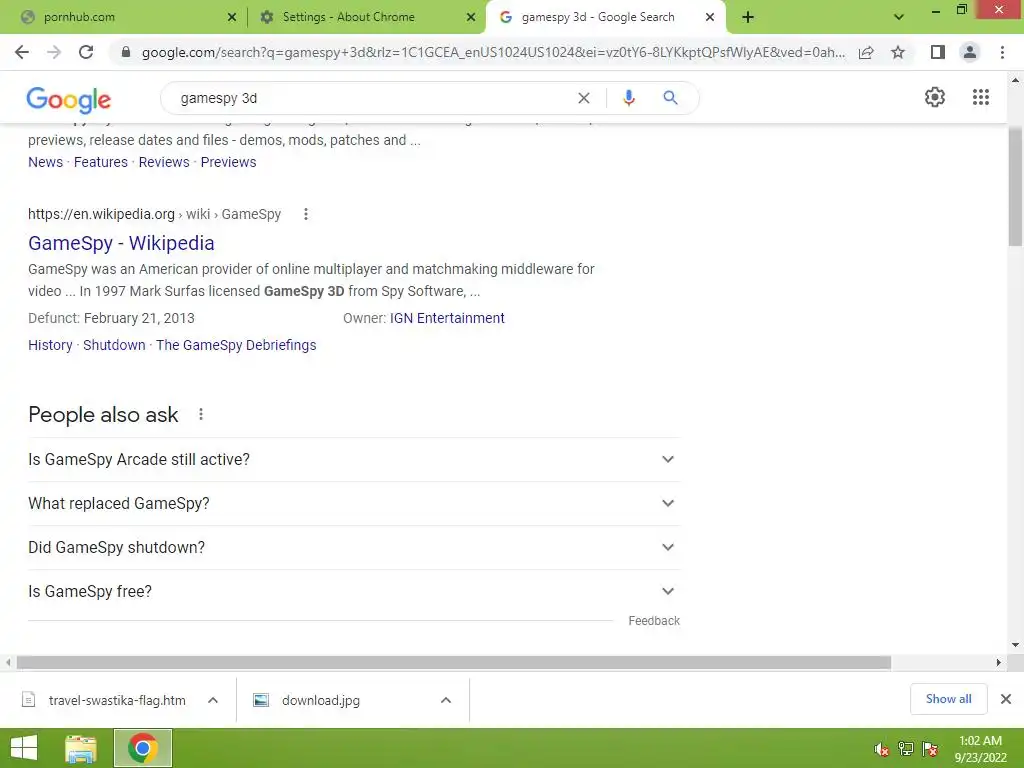Open the Previews sitelink
The image size is (1024, 768).
pos(229,162)
